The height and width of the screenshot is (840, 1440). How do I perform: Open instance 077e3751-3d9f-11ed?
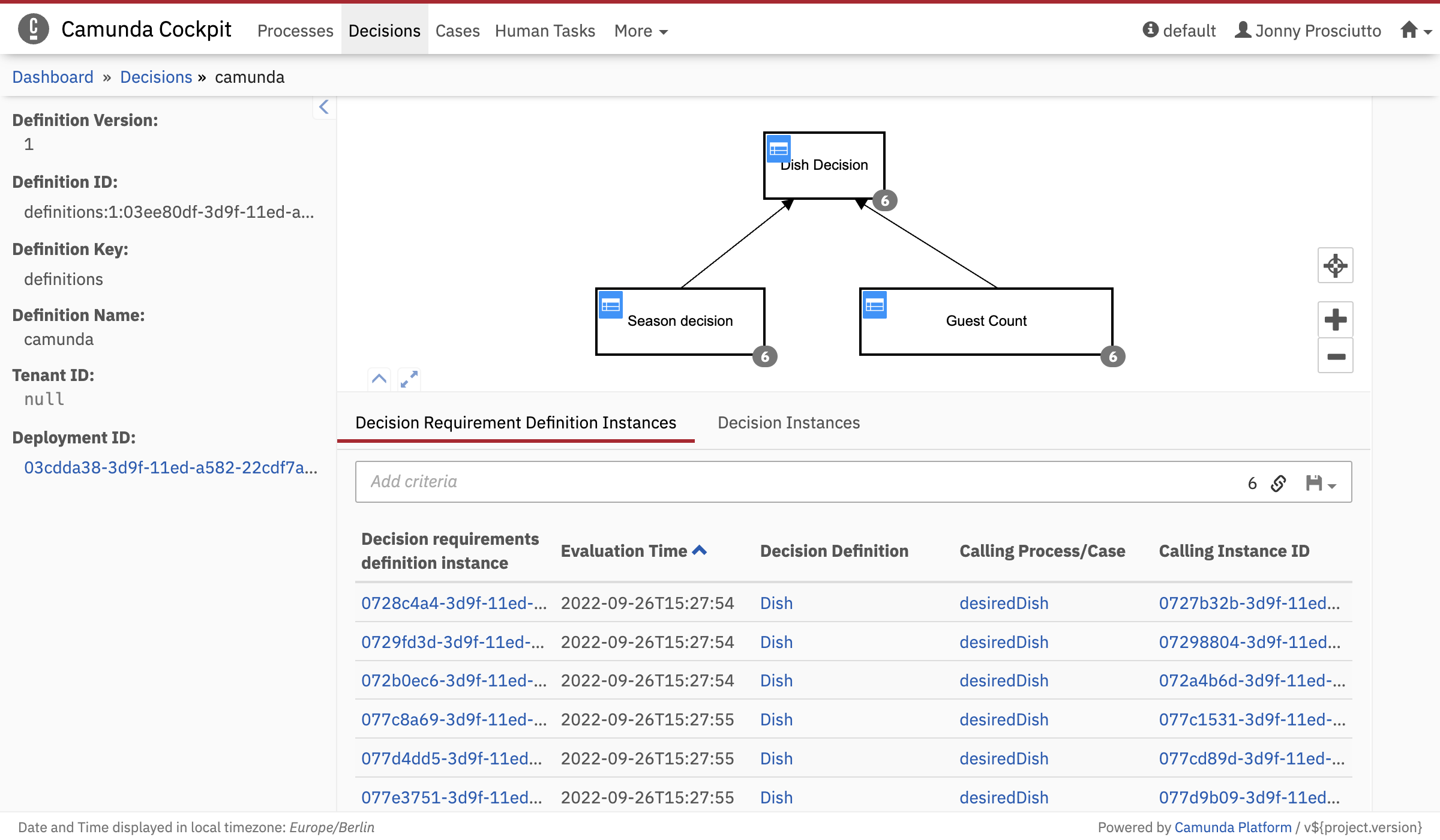pos(452,797)
